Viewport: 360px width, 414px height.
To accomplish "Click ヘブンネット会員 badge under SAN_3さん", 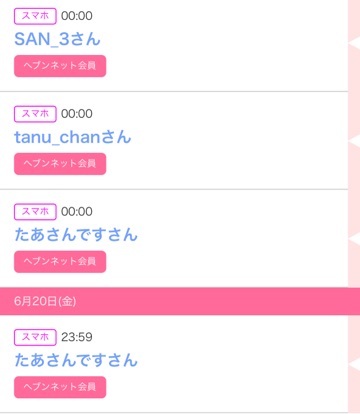I will pyautogui.click(x=60, y=66).
